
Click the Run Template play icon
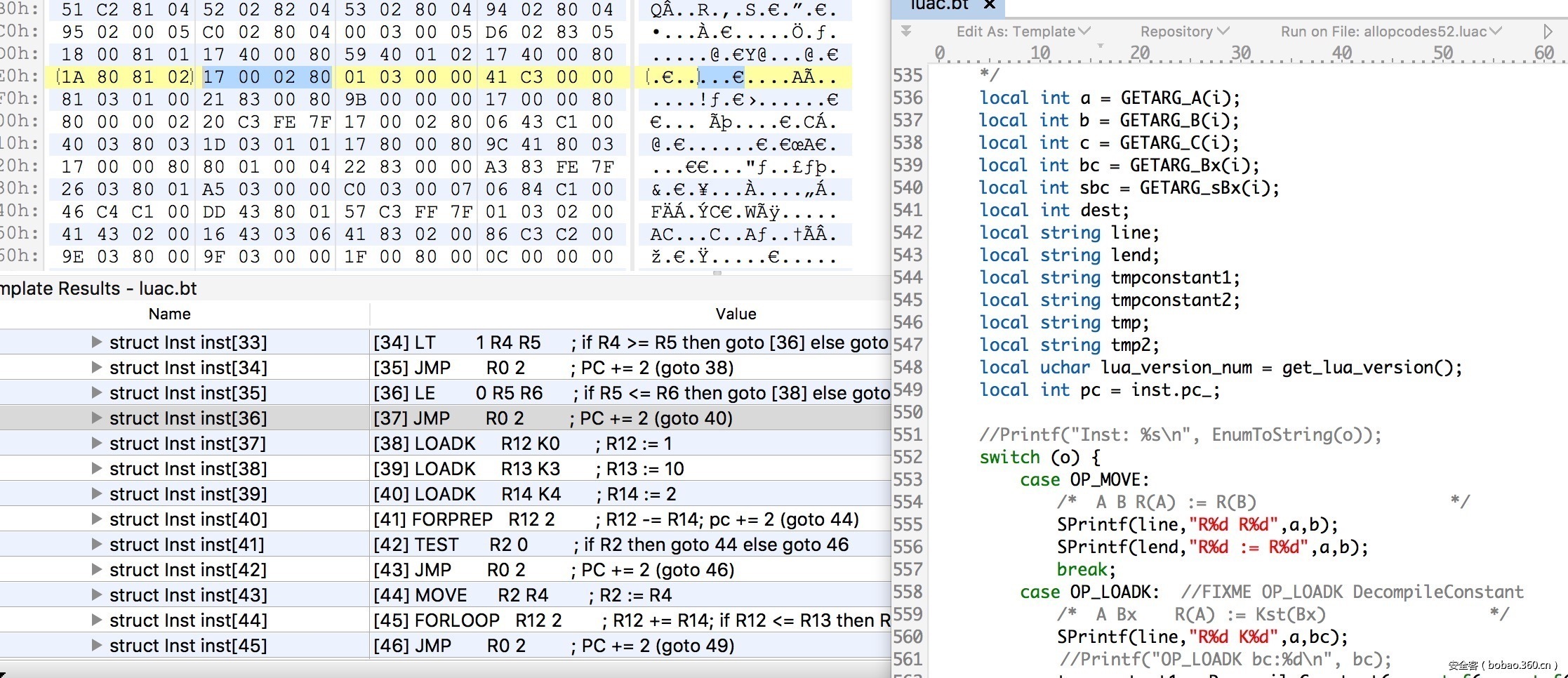(x=1548, y=32)
